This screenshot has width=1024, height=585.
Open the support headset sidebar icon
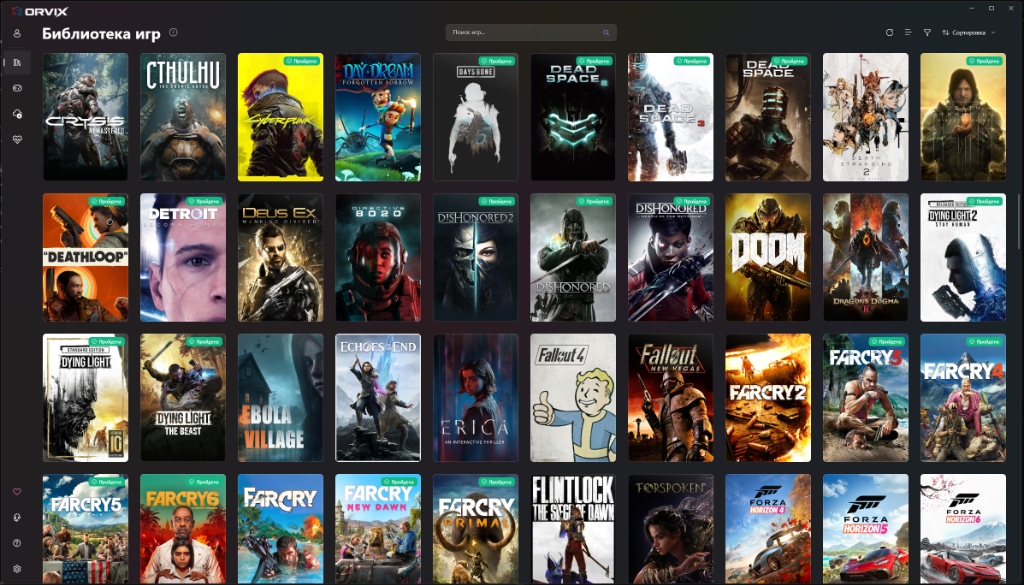click(x=17, y=517)
